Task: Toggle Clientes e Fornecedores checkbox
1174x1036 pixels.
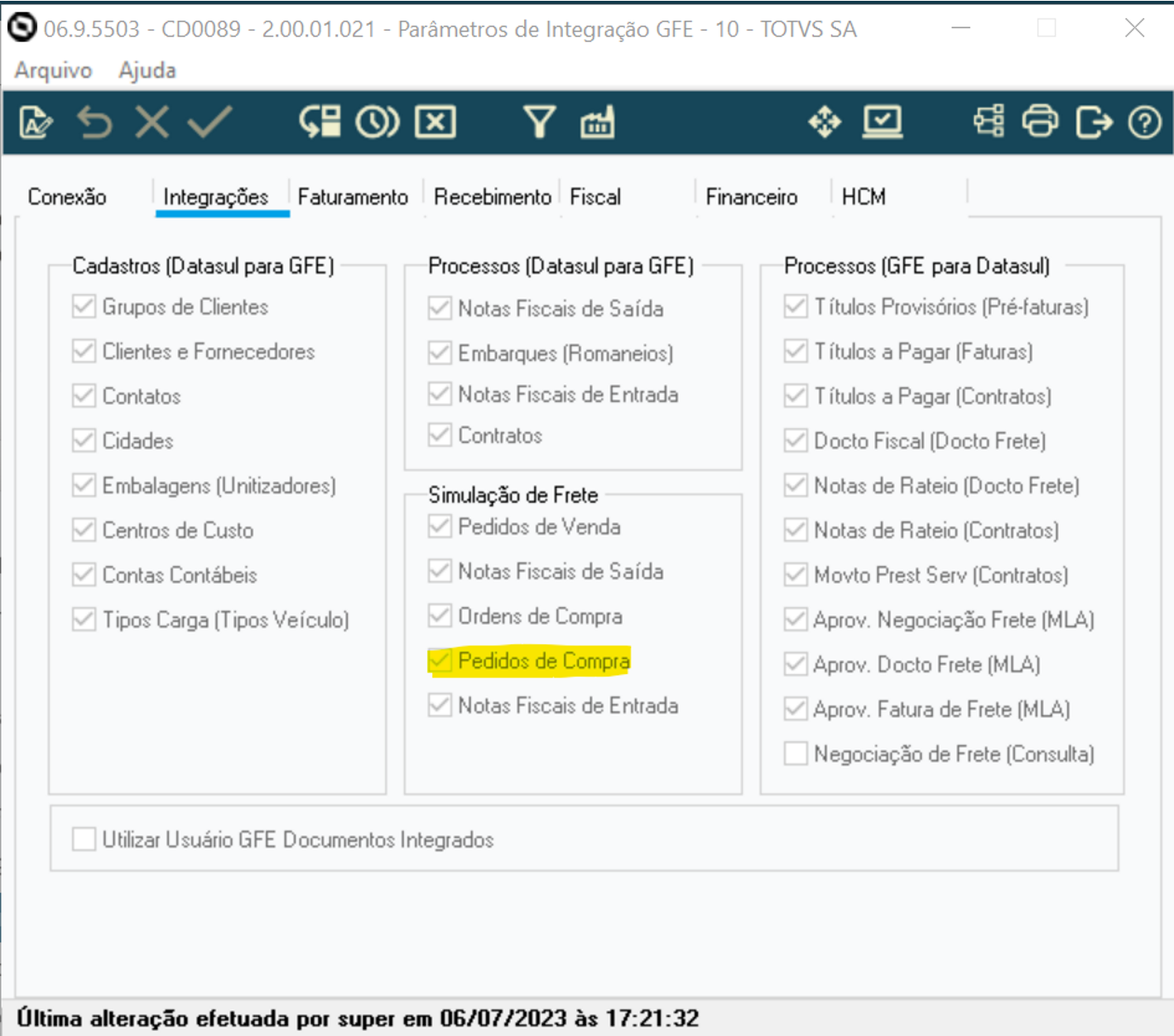Action: (84, 351)
